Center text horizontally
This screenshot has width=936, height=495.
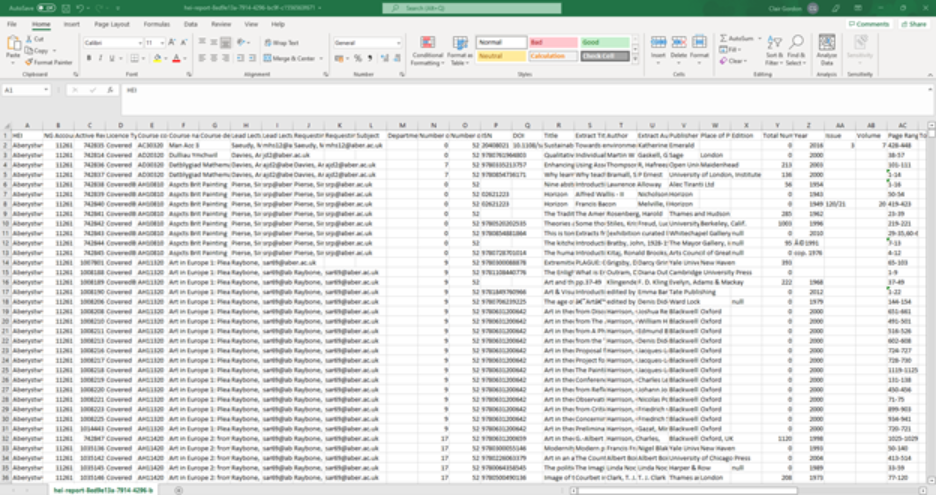point(214,59)
